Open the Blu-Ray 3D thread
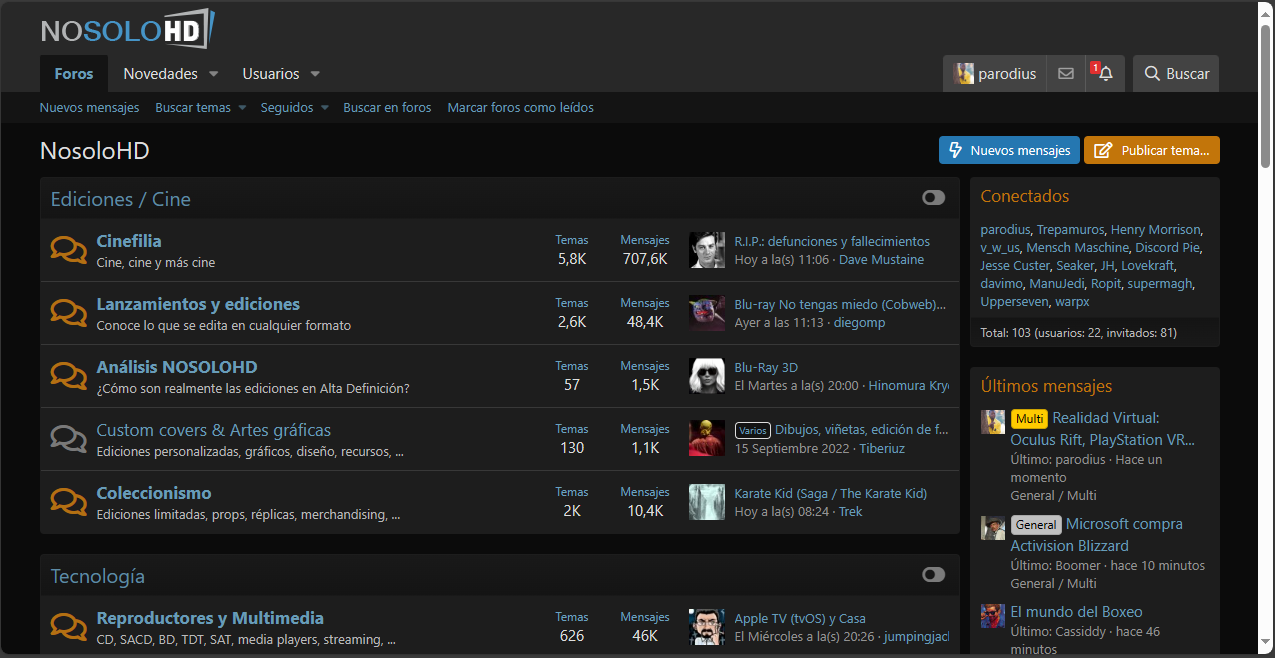The width and height of the screenshot is (1275, 658). pyautogui.click(x=766, y=367)
